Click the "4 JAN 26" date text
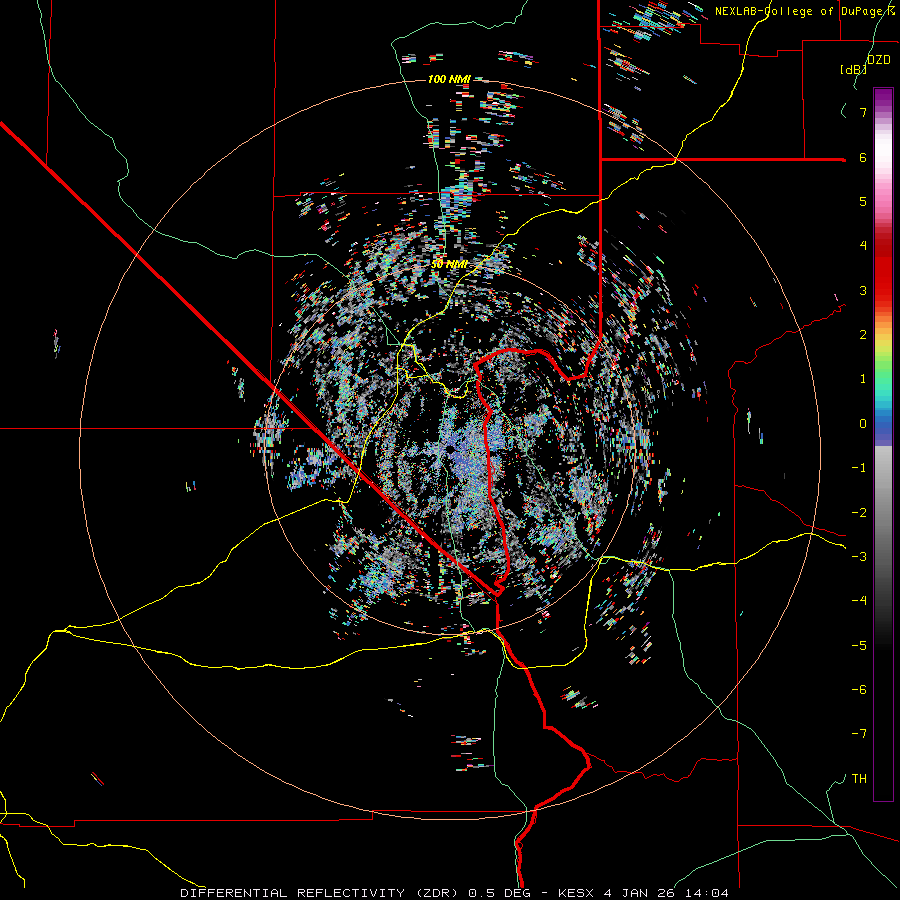The width and height of the screenshot is (900, 900). pos(641,893)
